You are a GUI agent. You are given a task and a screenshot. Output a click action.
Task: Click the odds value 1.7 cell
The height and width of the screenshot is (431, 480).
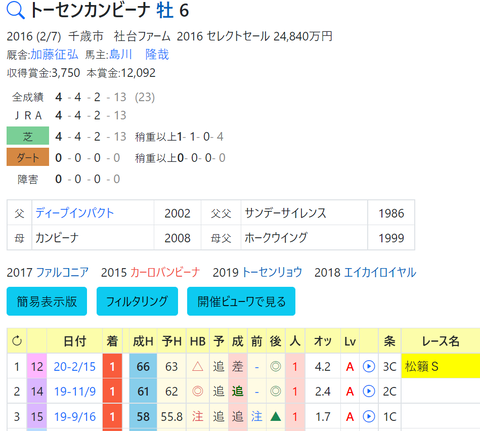click(323, 416)
